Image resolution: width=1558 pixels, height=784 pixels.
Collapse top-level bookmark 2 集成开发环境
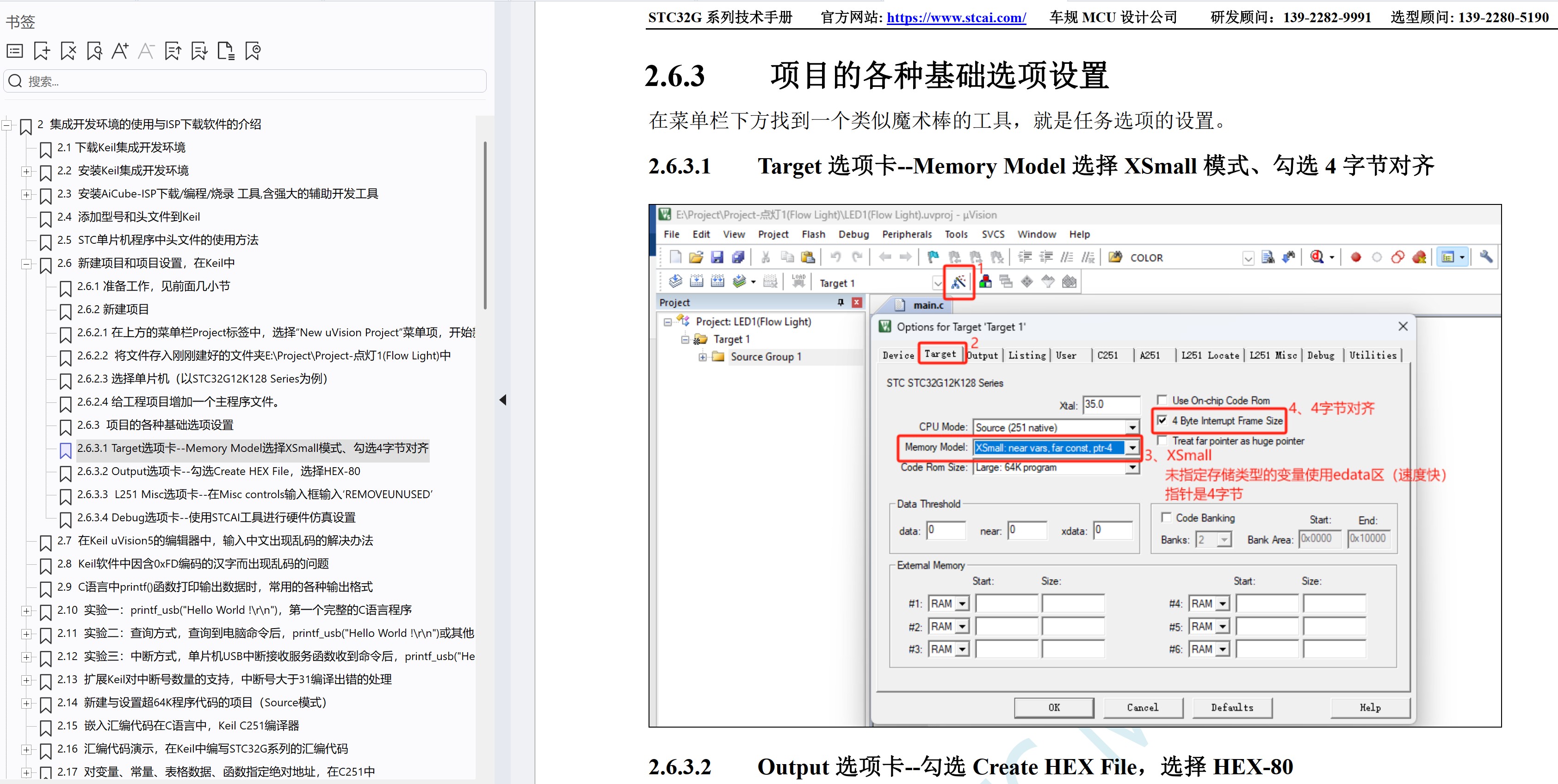click(6, 125)
